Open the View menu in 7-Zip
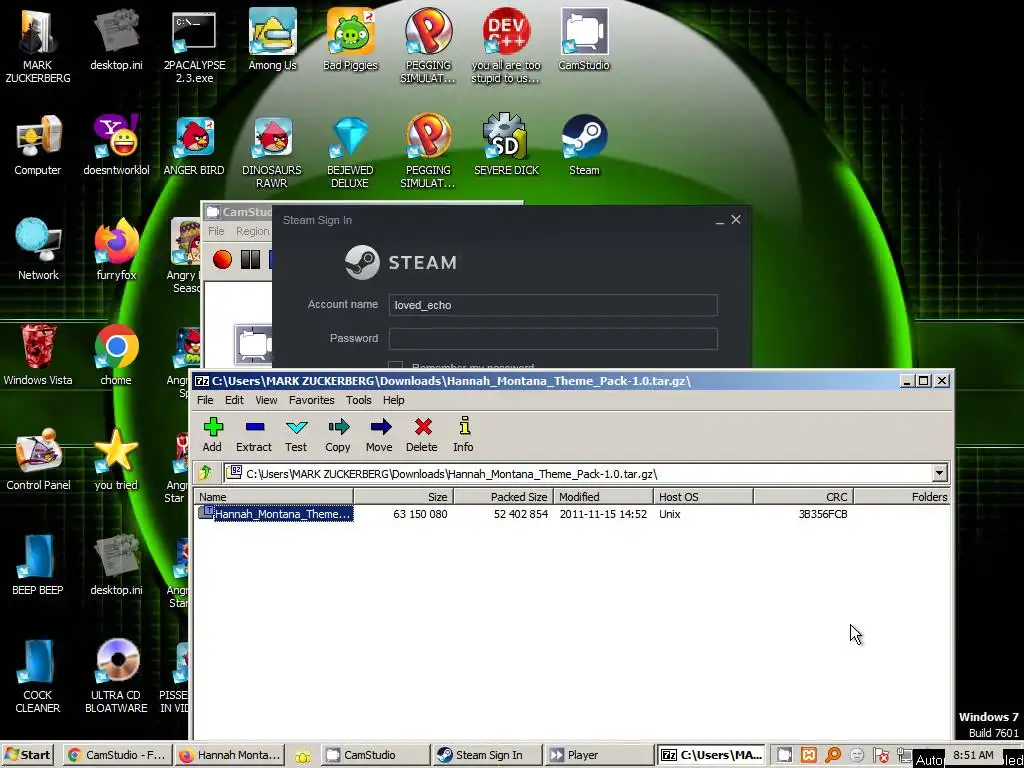 pyautogui.click(x=266, y=400)
